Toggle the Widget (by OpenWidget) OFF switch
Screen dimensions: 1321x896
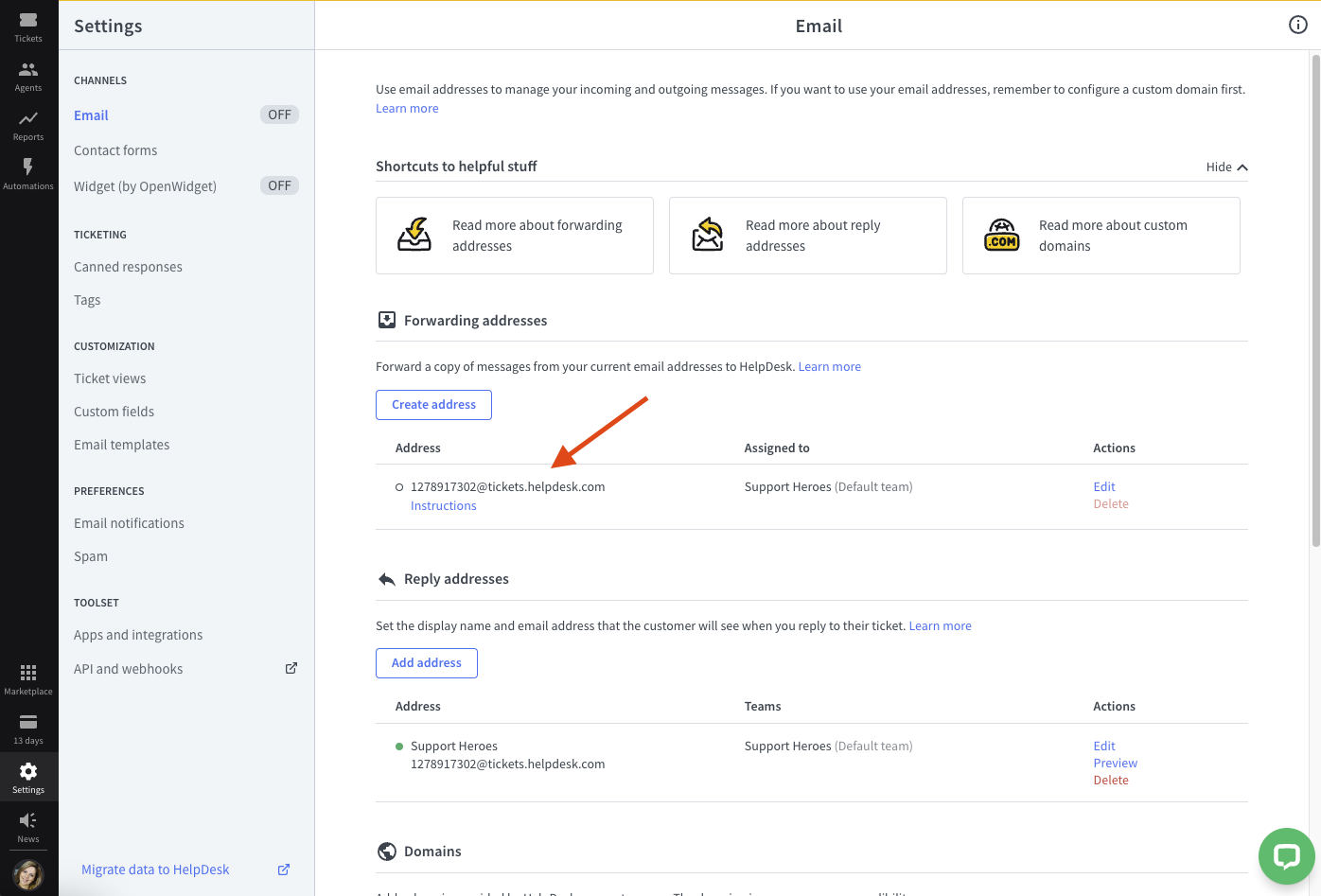tap(279, 185)
